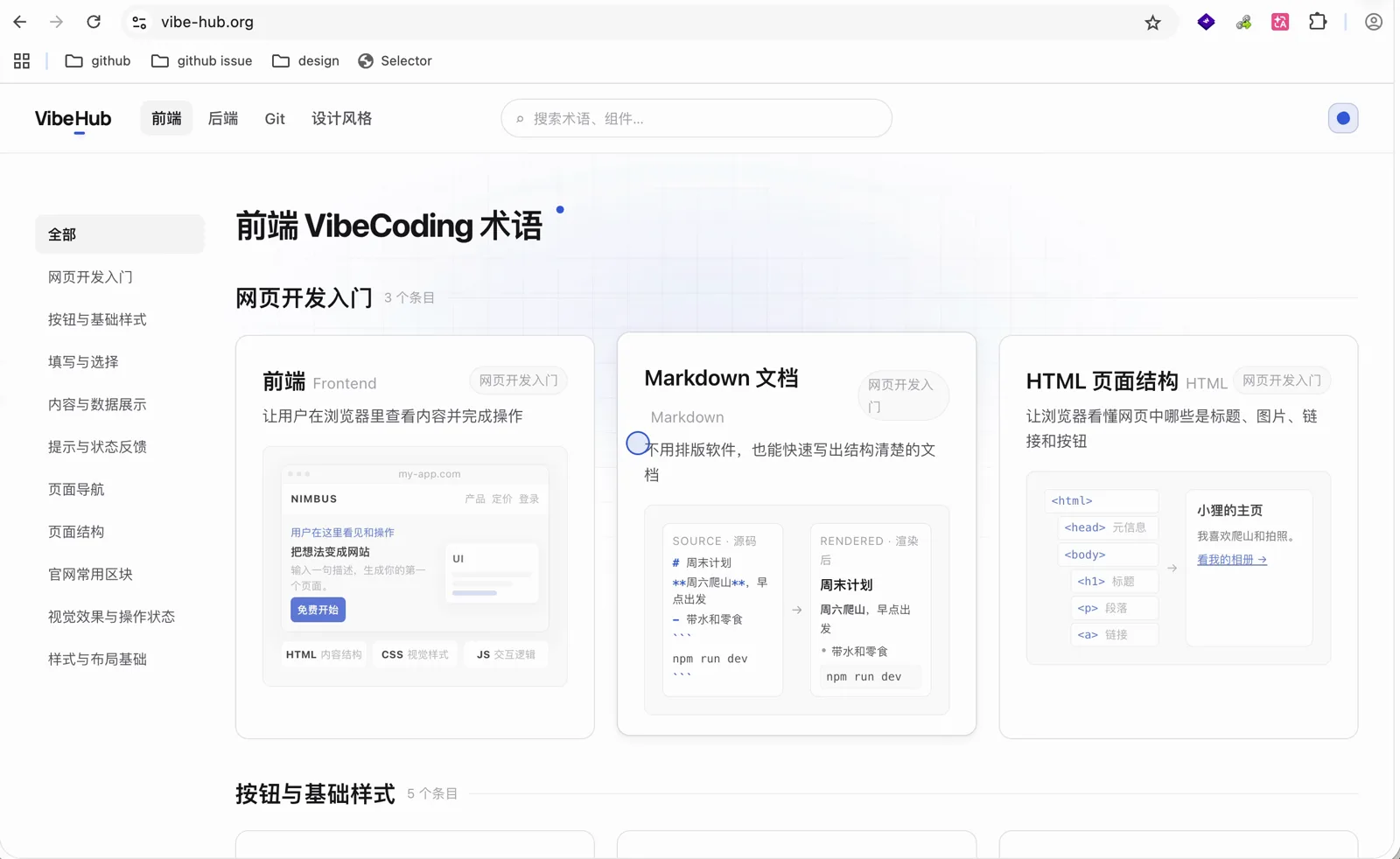The width and height of the screenshot is (1400, 859).
Task: Open the design bookmark folder
Action: point(305,60)
